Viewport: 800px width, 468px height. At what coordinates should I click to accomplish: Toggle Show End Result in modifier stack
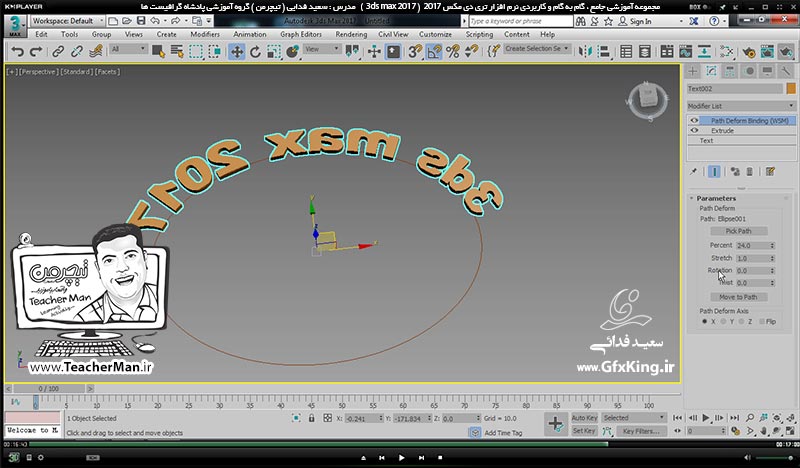714,171
